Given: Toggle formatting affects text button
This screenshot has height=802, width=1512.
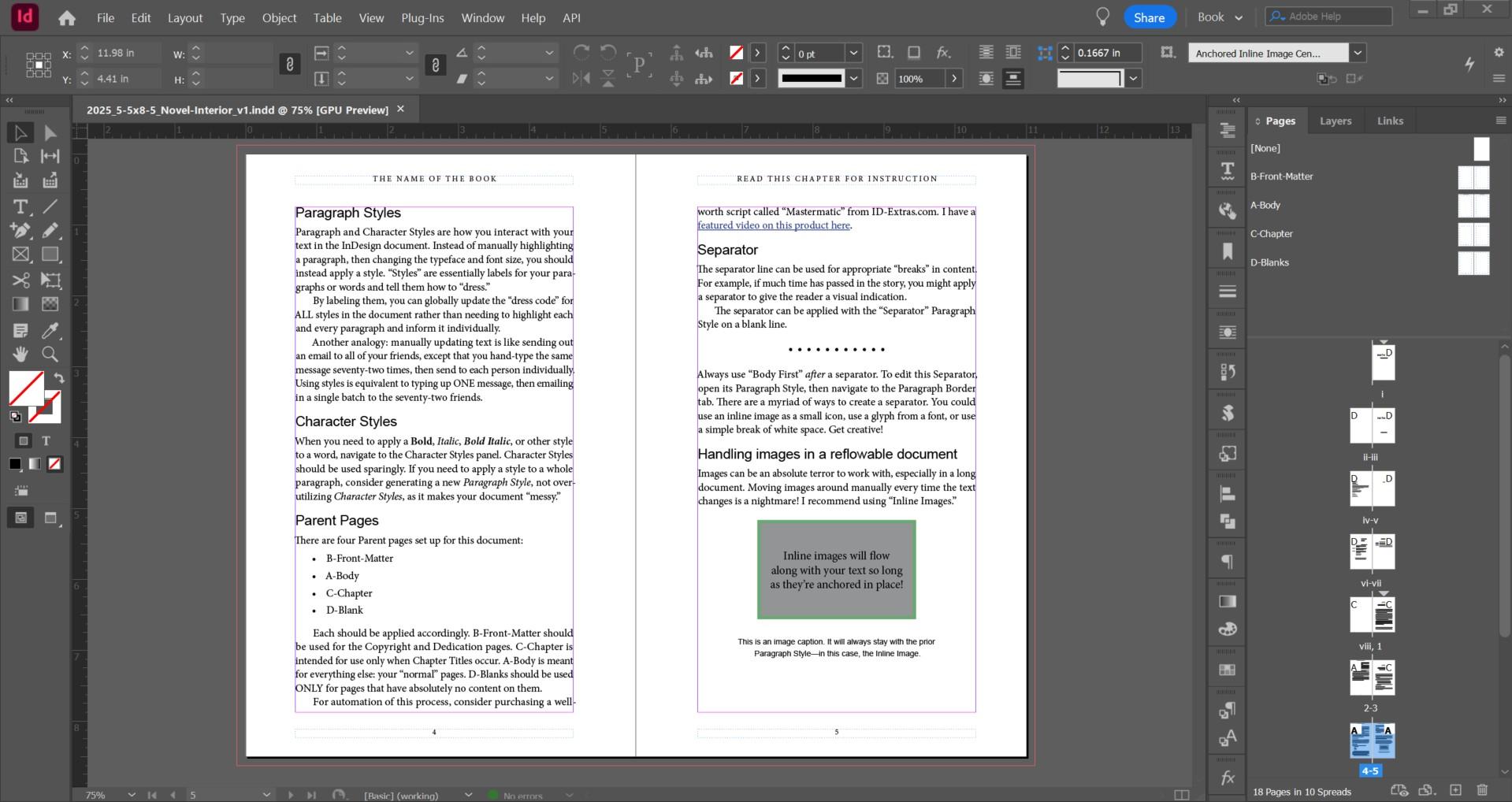Looking at the screenshot, I should [46, 441].
